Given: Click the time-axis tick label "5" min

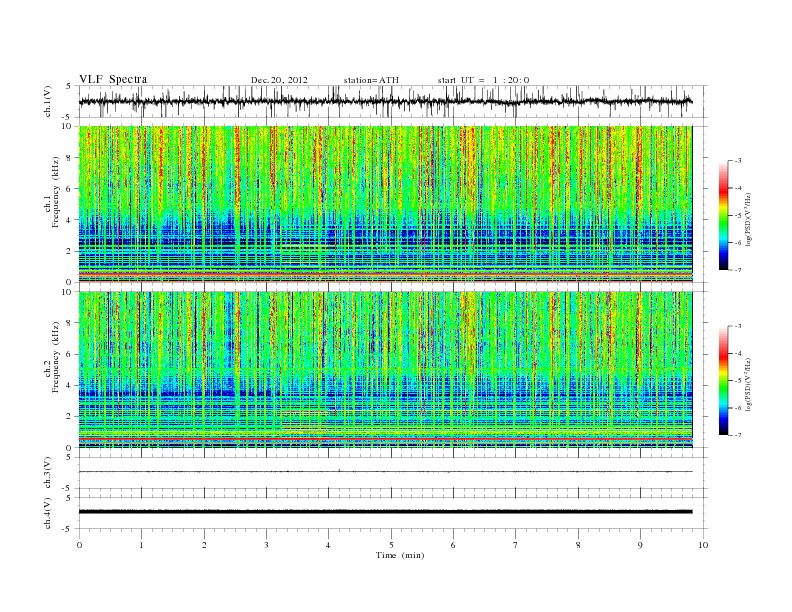Looking at the screenshot, I should click(391, 545).
